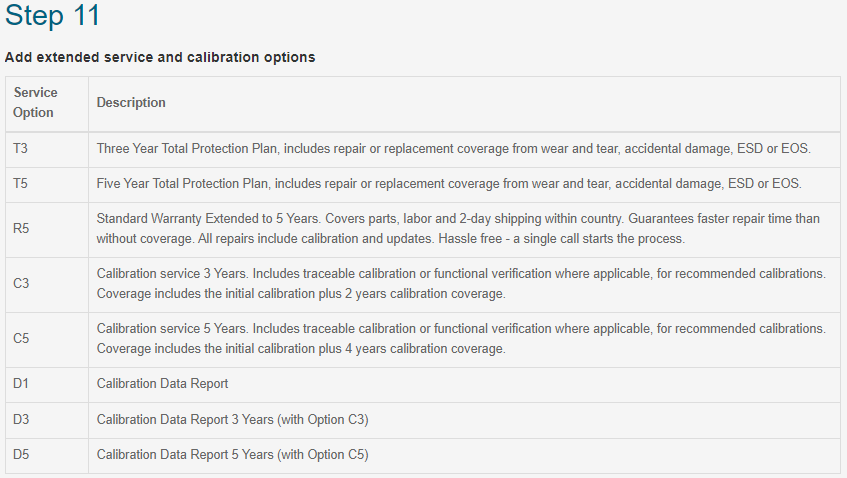Select the D1 service option cell
The image size is (847, 478).
tap(47, 384)
